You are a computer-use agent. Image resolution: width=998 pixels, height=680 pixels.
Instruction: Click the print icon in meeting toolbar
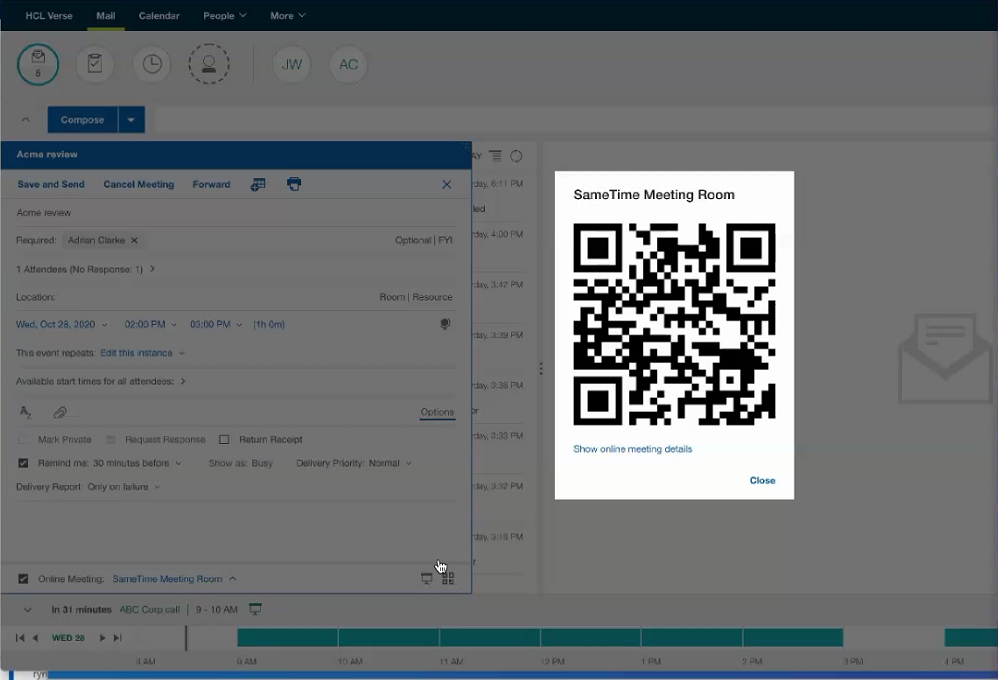[x=294, y=184]
